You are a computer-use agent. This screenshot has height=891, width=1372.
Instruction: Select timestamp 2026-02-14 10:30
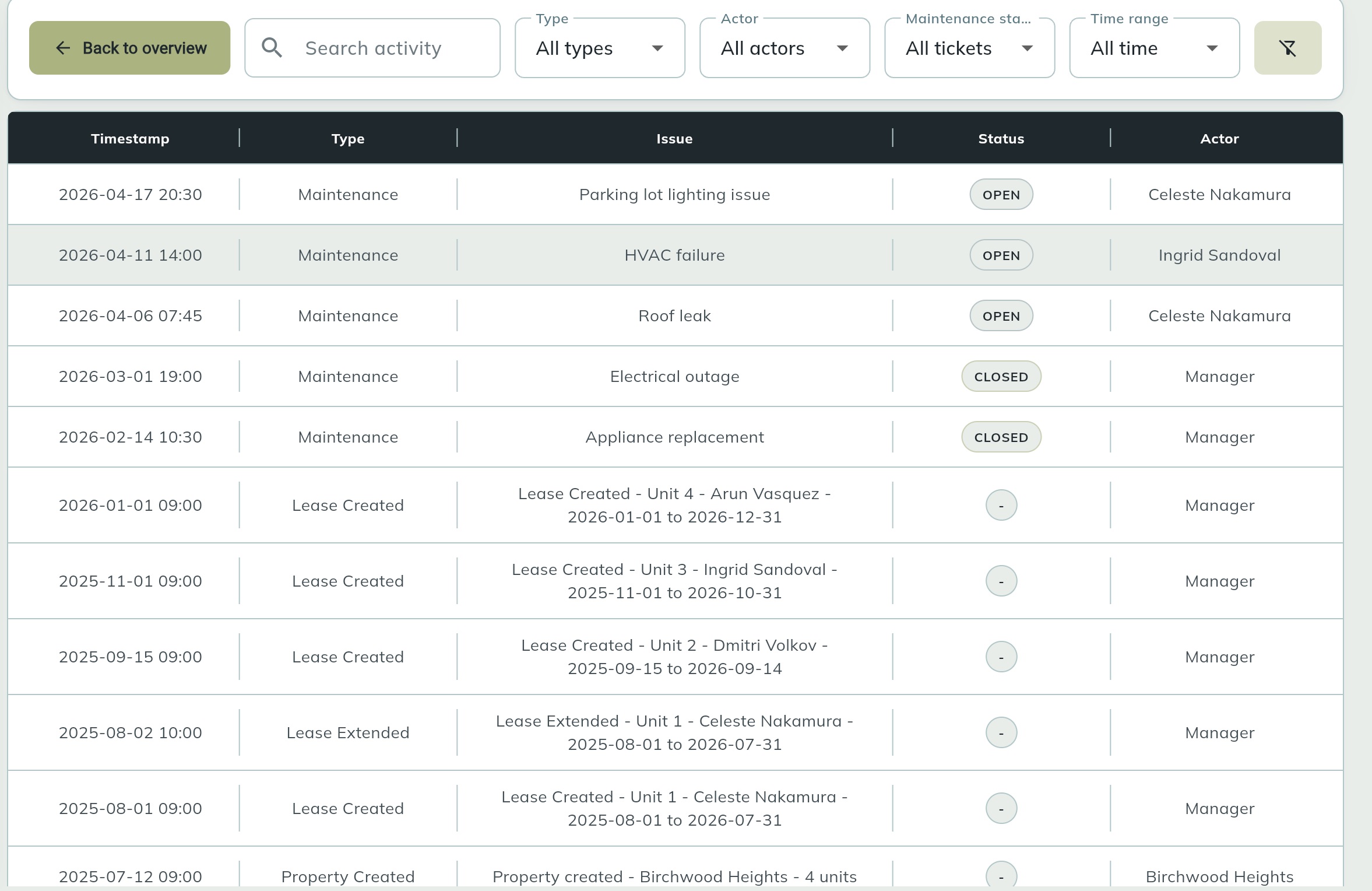coord(130,437)
